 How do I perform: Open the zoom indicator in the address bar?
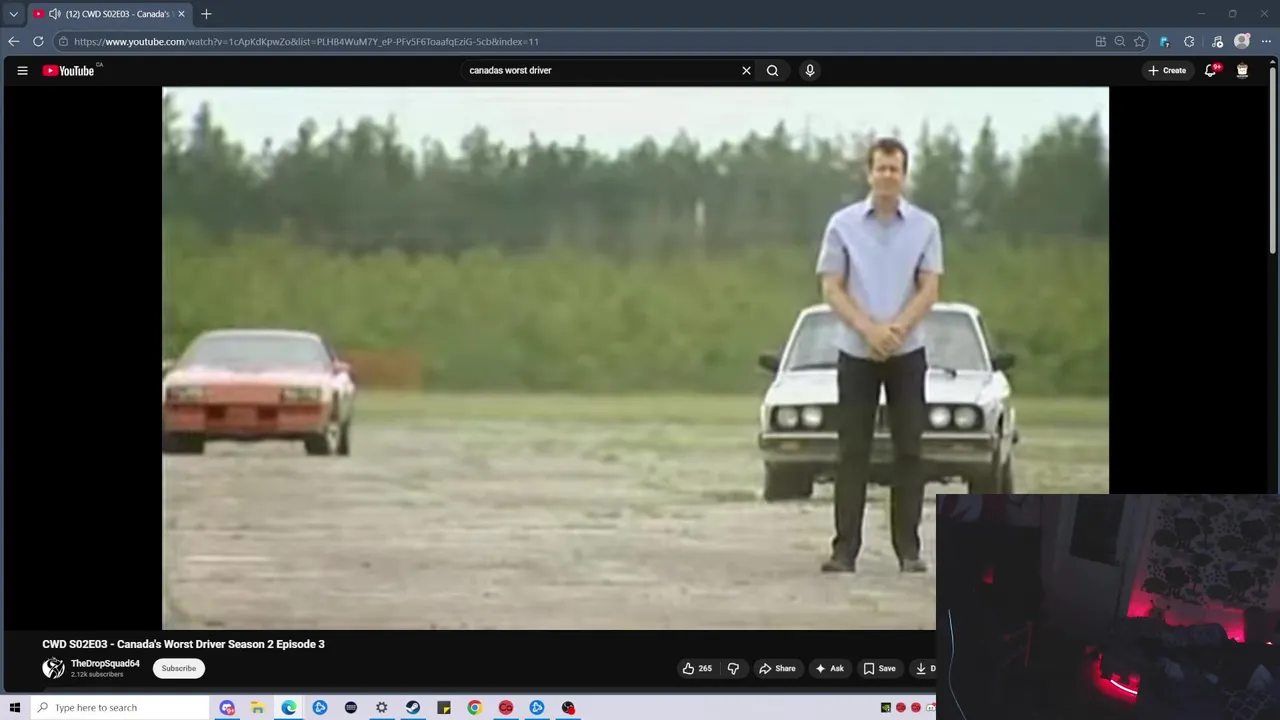coord(1120,41)
